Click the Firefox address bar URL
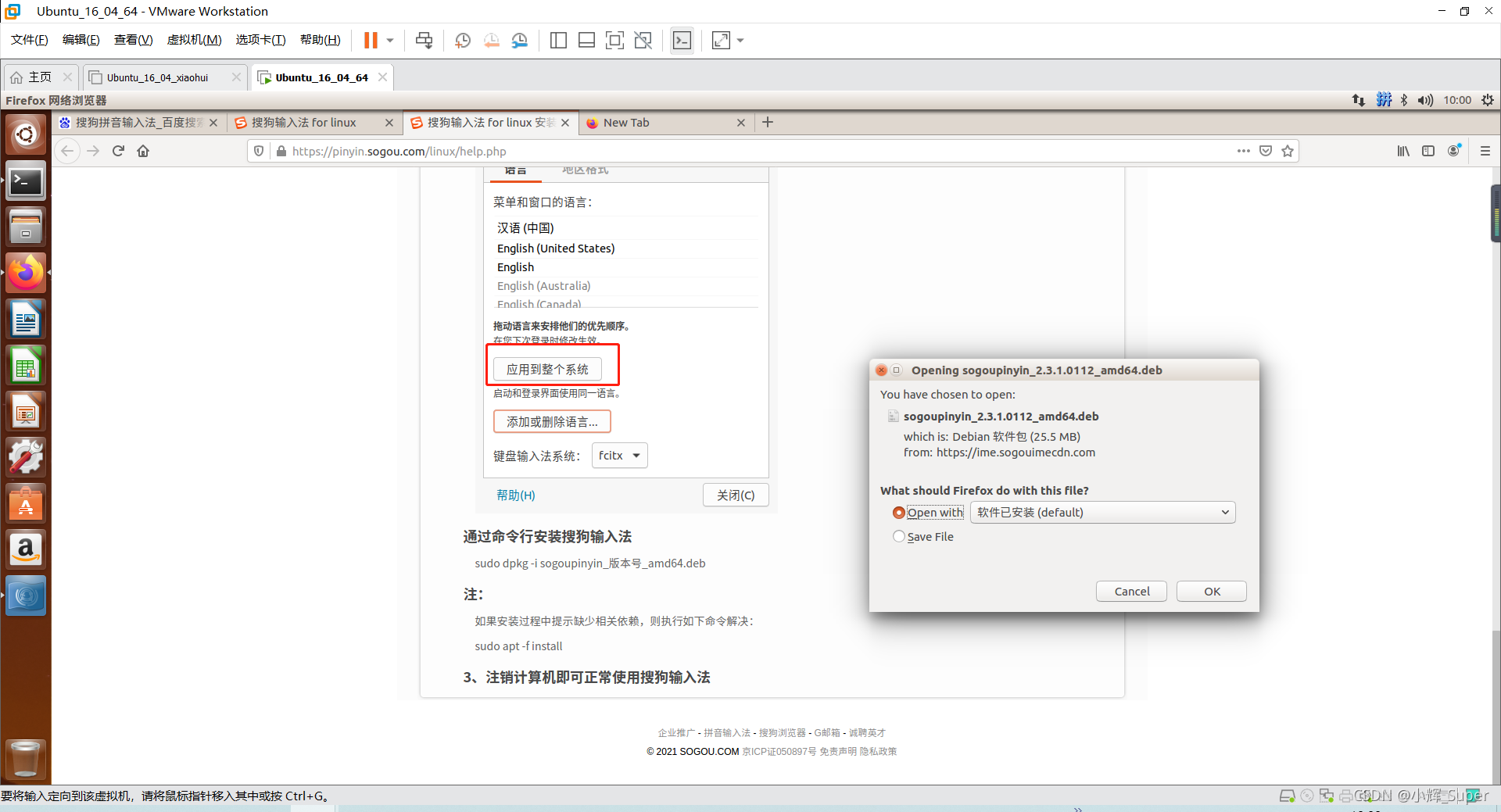The height and width of the screenshot is (812, 1501). tap(399, 152)
